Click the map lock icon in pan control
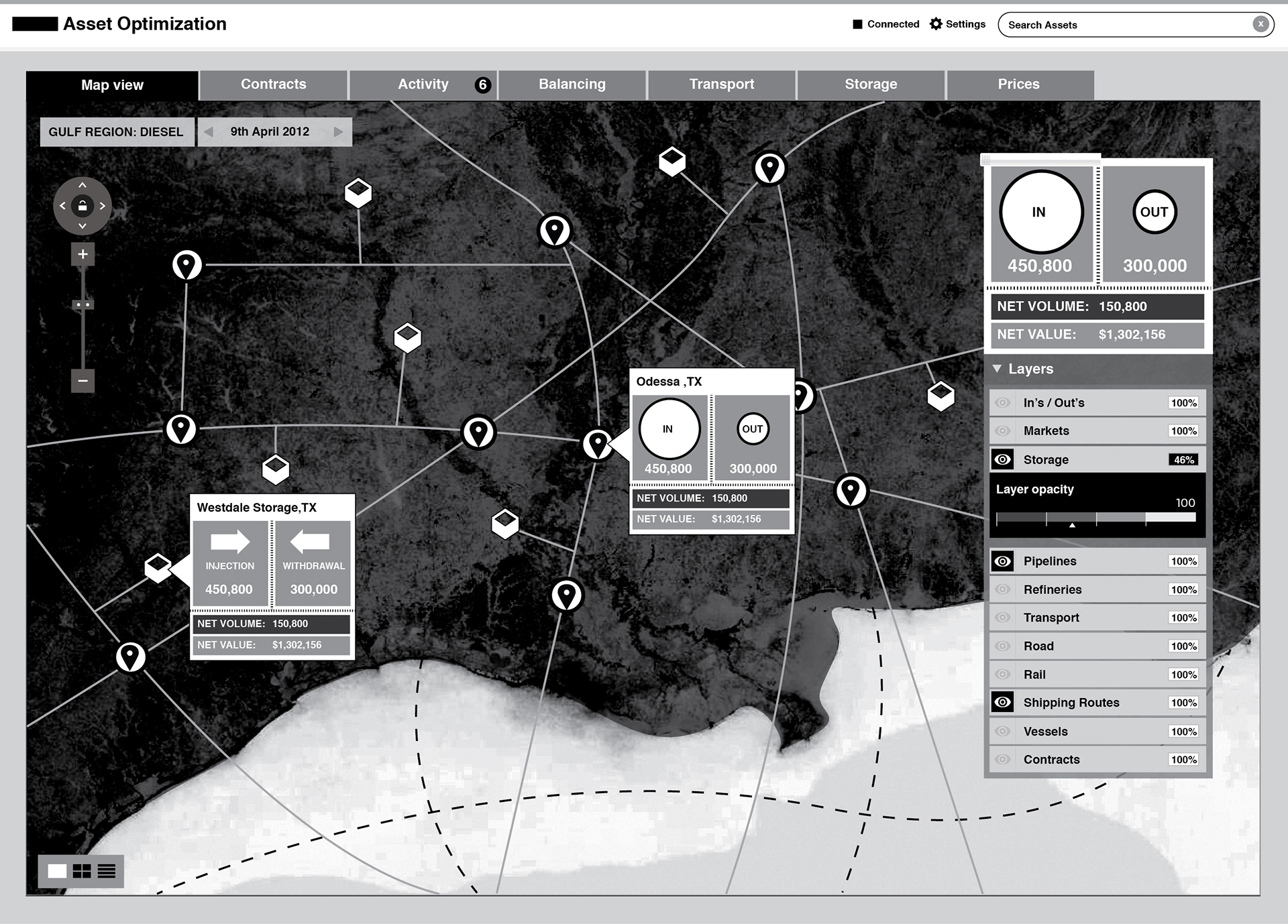1288x924 pixels. point(83,206)
